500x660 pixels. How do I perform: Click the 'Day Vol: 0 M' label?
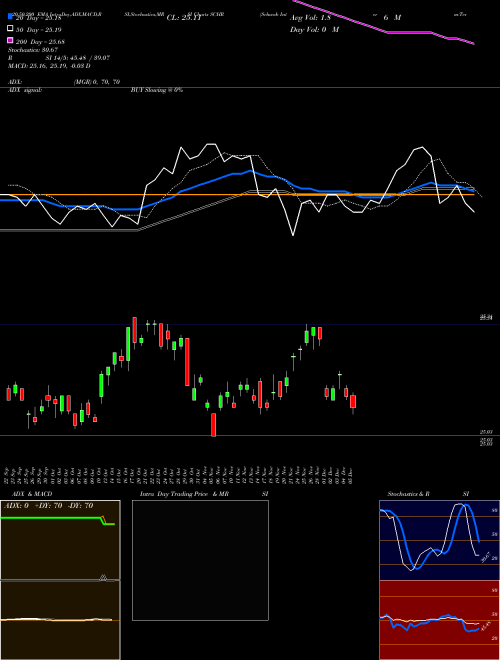[x=314, y=30]
